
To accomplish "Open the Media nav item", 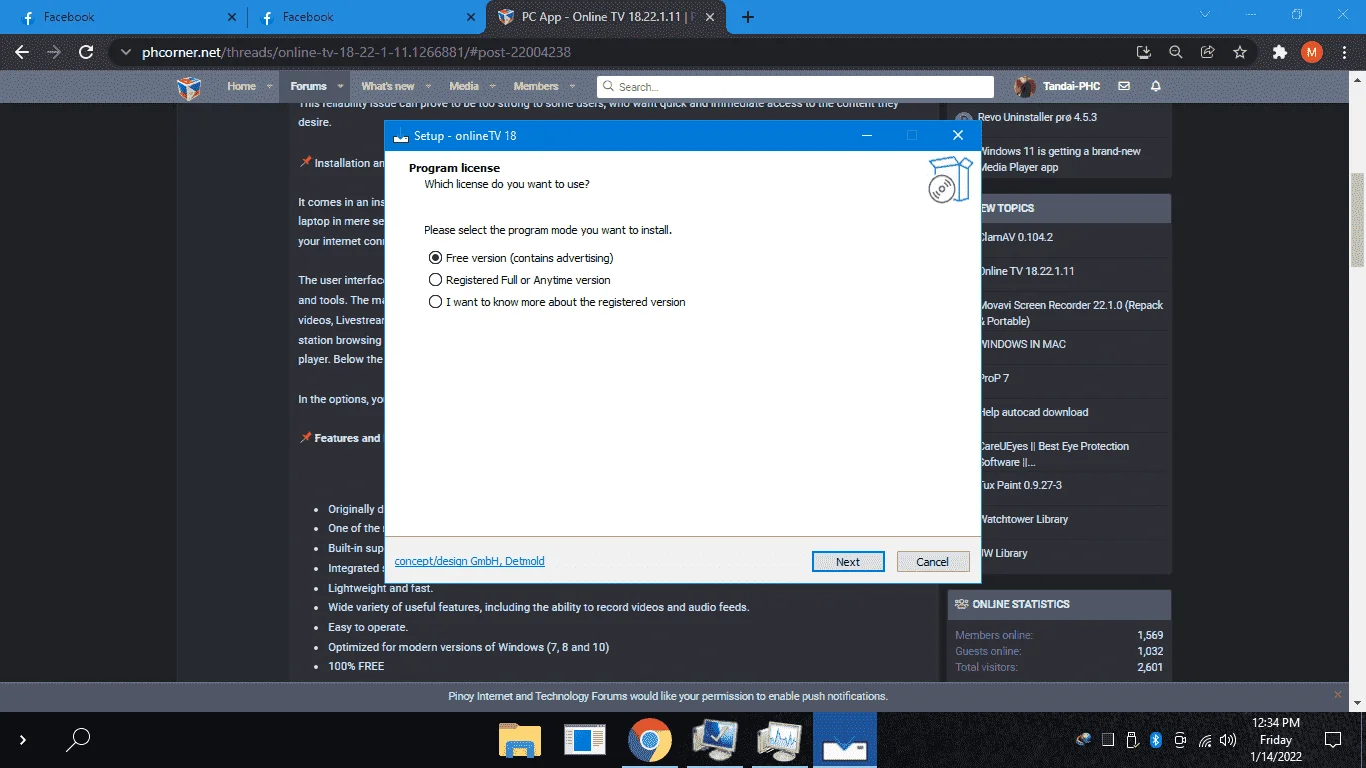I will (x=464, y=87).
